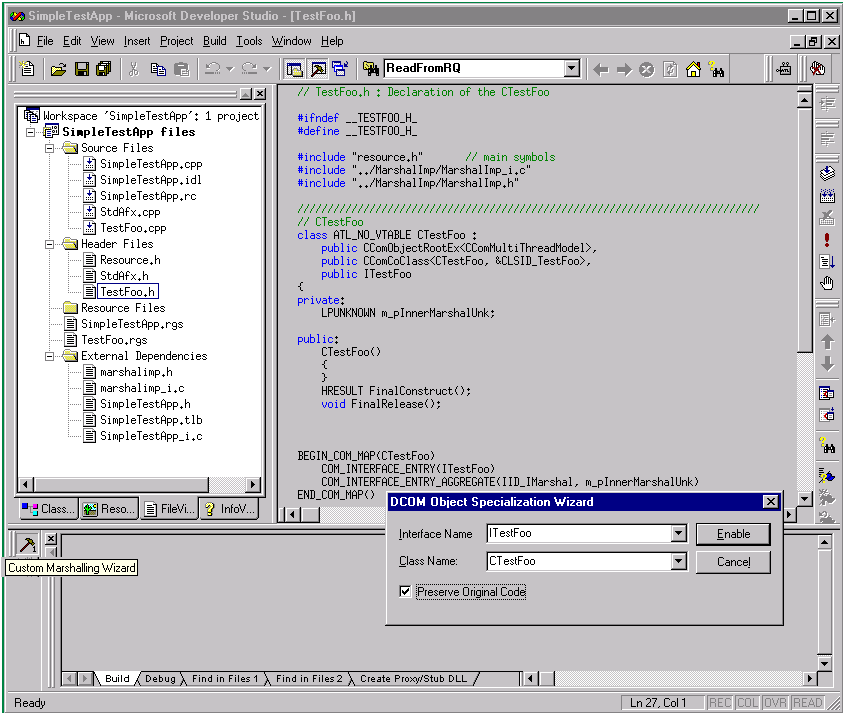Viewport: 846px width, 714px height.
Task: Switch to the Debug output tab
Action: click(x=160, y=679)
